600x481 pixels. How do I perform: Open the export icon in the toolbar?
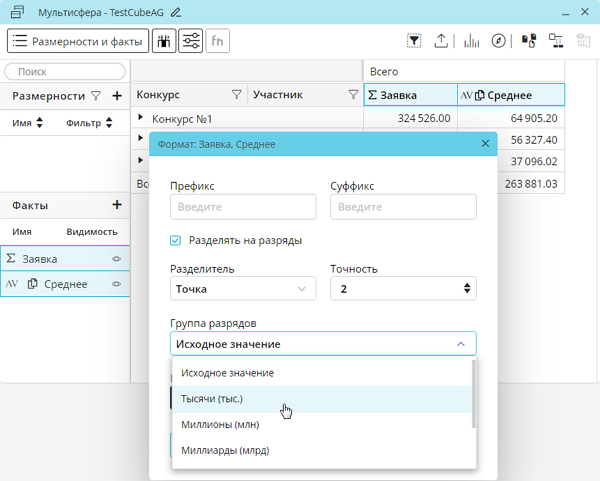pos(442,41)
